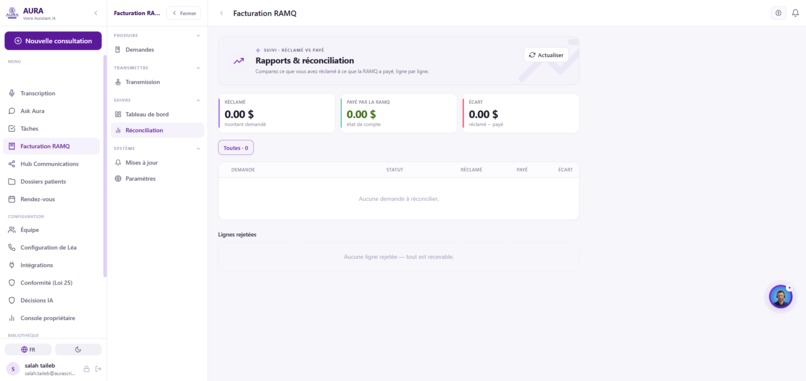Screen dimensions: 806x381
Task: Toggle dark mode with moon button
Action: pos(78,350)
